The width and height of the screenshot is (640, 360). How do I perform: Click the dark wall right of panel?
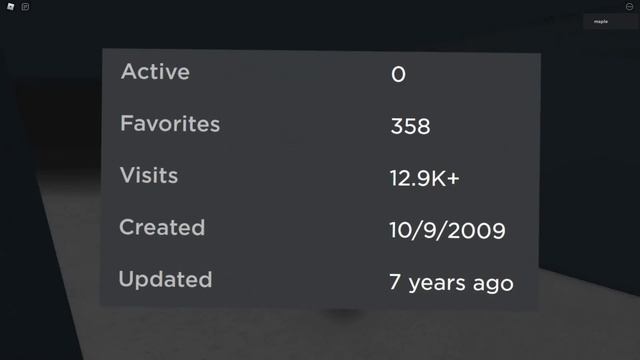590,155
